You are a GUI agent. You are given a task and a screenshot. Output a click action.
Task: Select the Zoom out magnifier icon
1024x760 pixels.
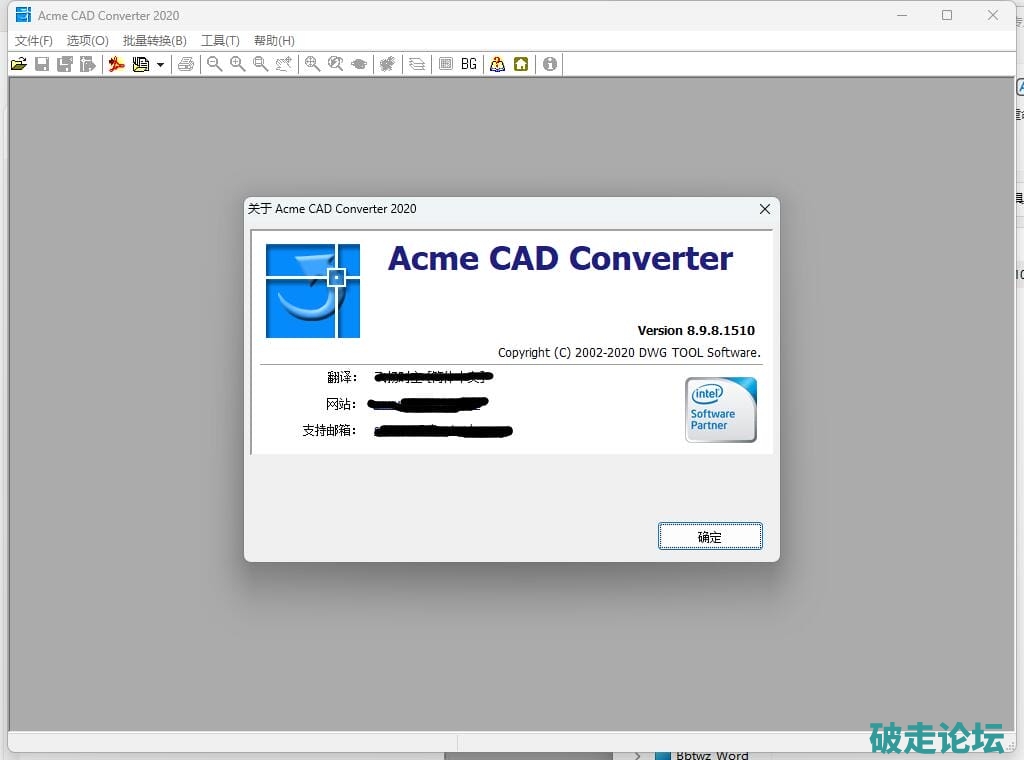pyautogui.click(x=214, y=64)
